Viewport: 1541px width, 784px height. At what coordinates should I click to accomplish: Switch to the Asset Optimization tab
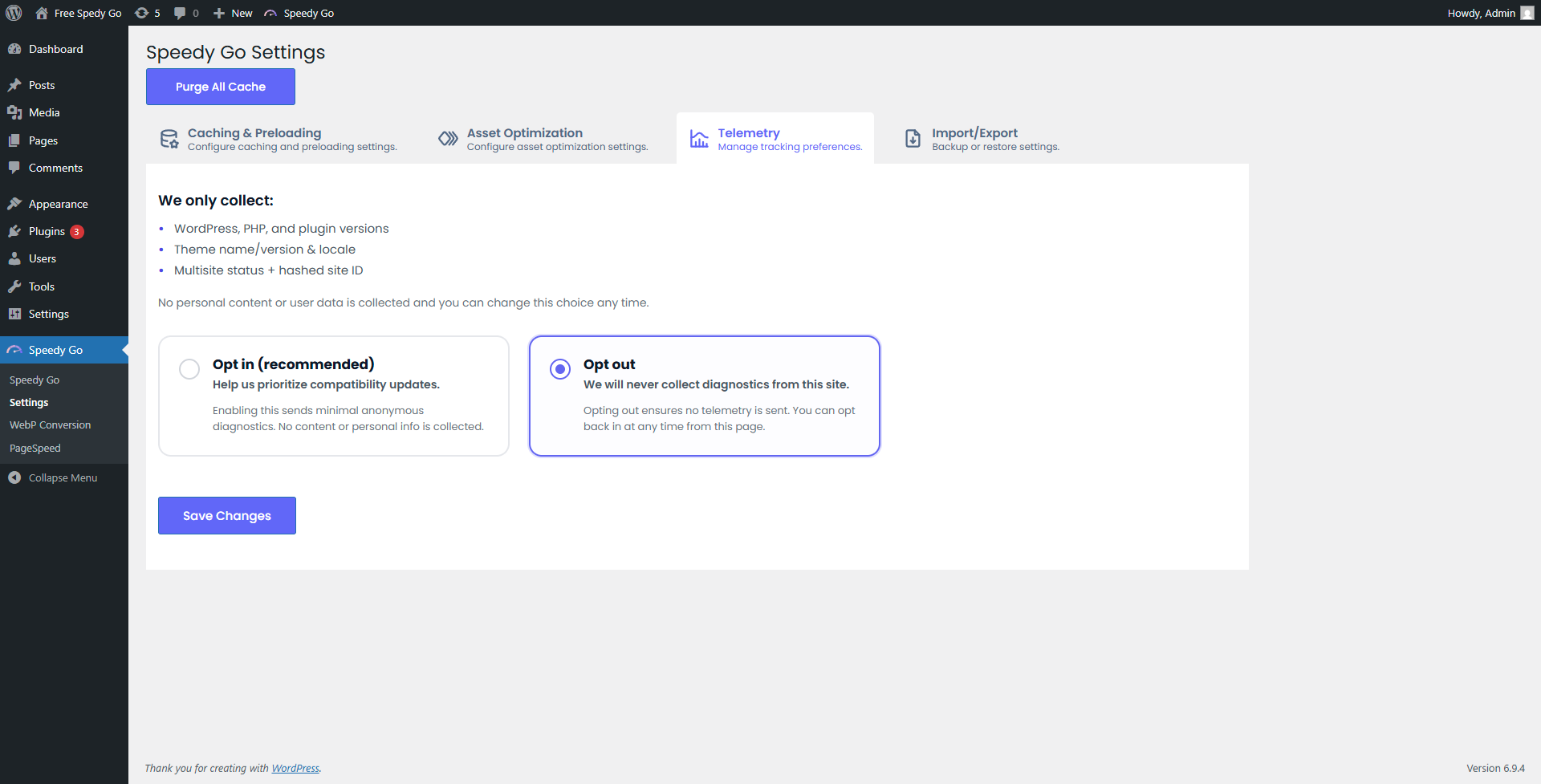coord(543,139)
